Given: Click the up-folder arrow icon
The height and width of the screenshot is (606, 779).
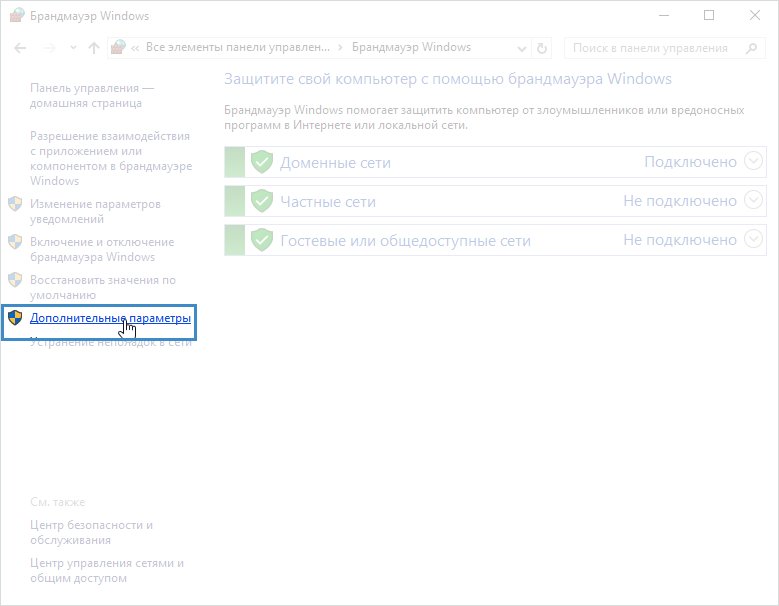Looking at the screenshot, I should point(93,48).
